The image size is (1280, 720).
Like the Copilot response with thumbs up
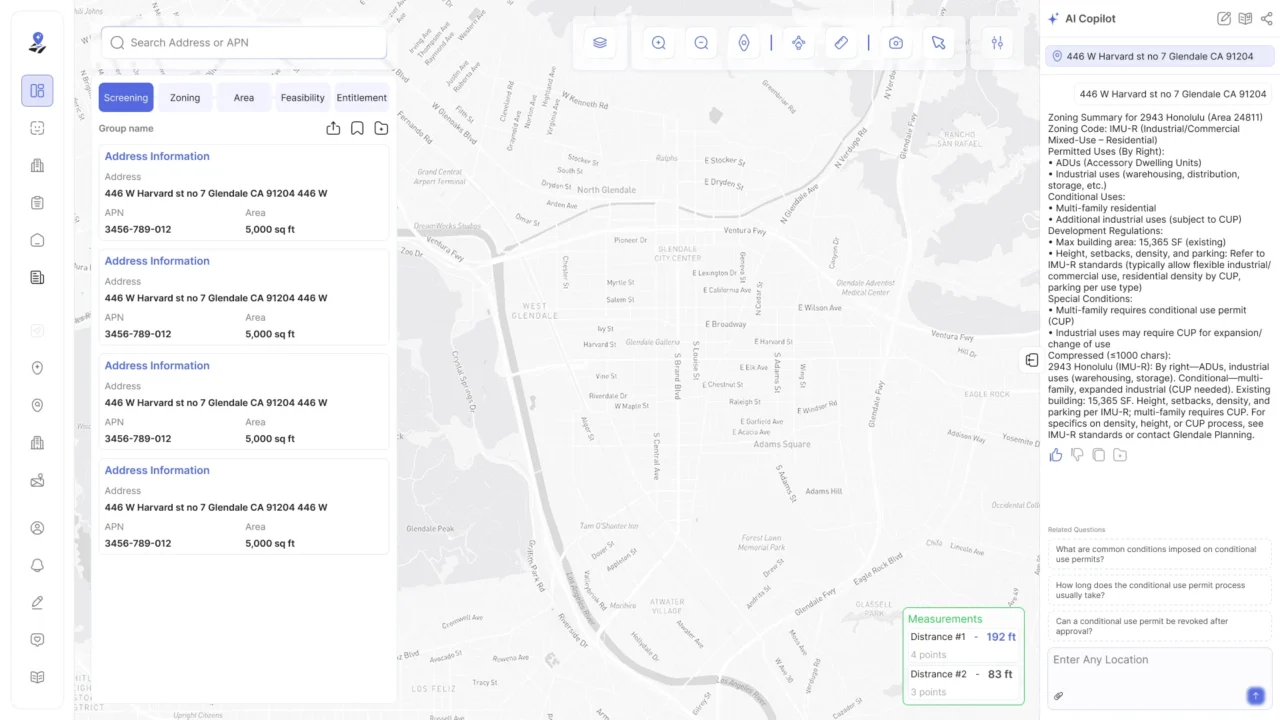pyautogui.click(x=1056, y=455)
